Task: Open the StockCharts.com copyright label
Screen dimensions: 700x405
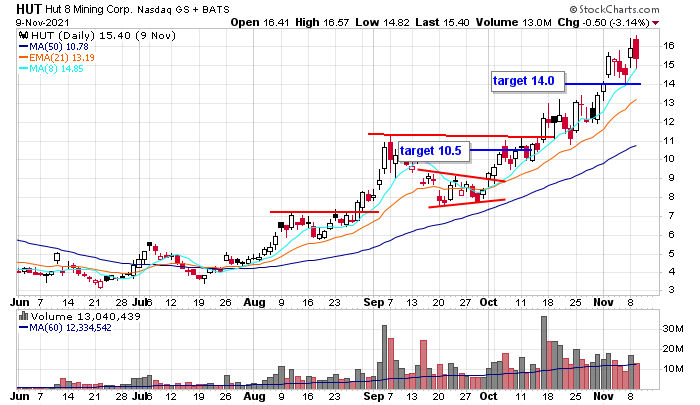Action: coord(614,9)
